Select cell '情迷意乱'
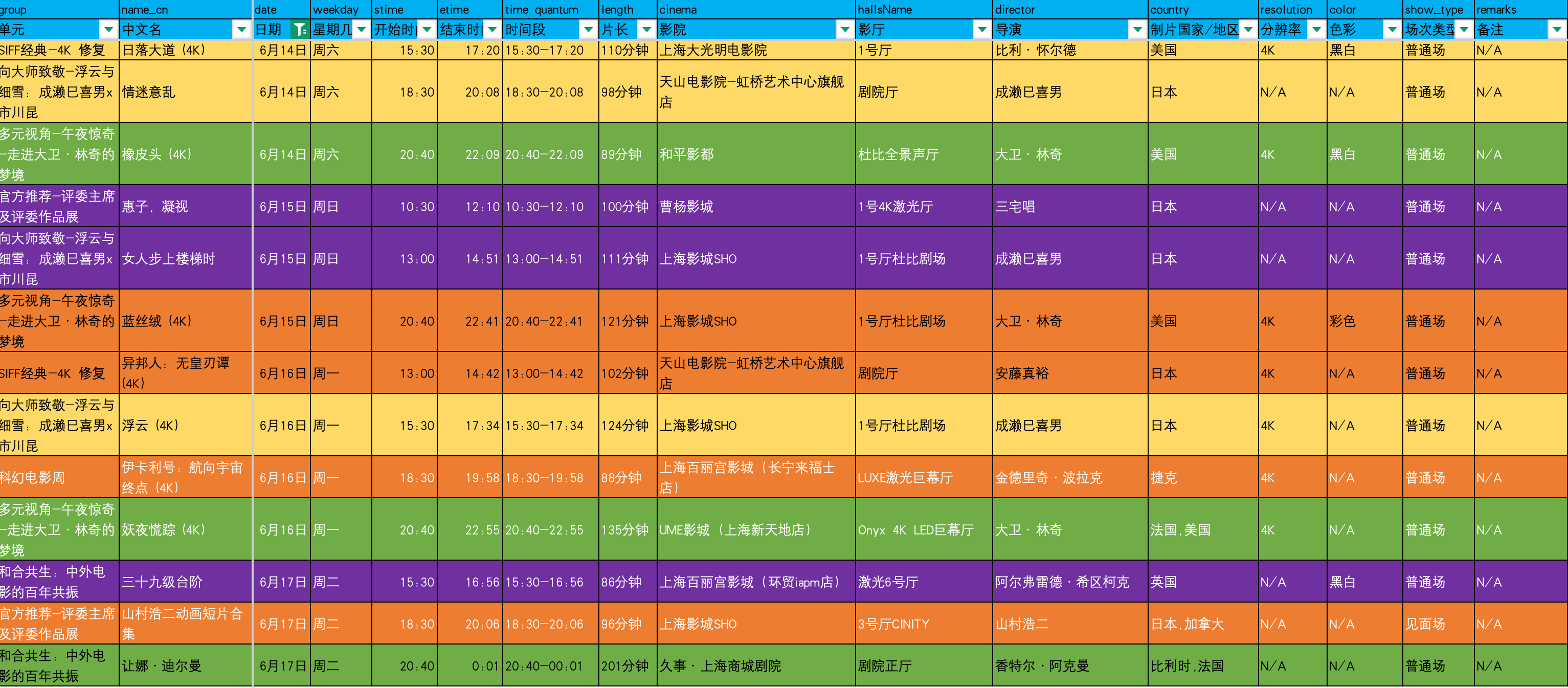The image size is (1568, 688). tap(186, 92)
